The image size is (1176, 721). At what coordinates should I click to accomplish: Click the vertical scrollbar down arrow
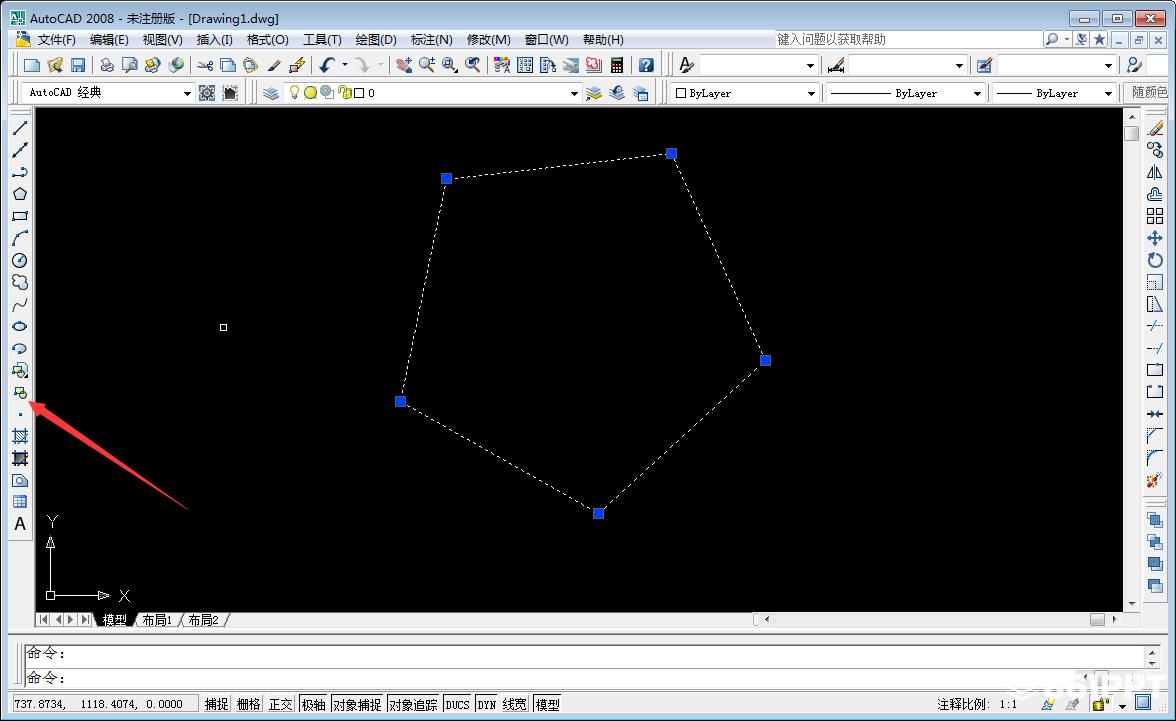(x=1132, y=603)
